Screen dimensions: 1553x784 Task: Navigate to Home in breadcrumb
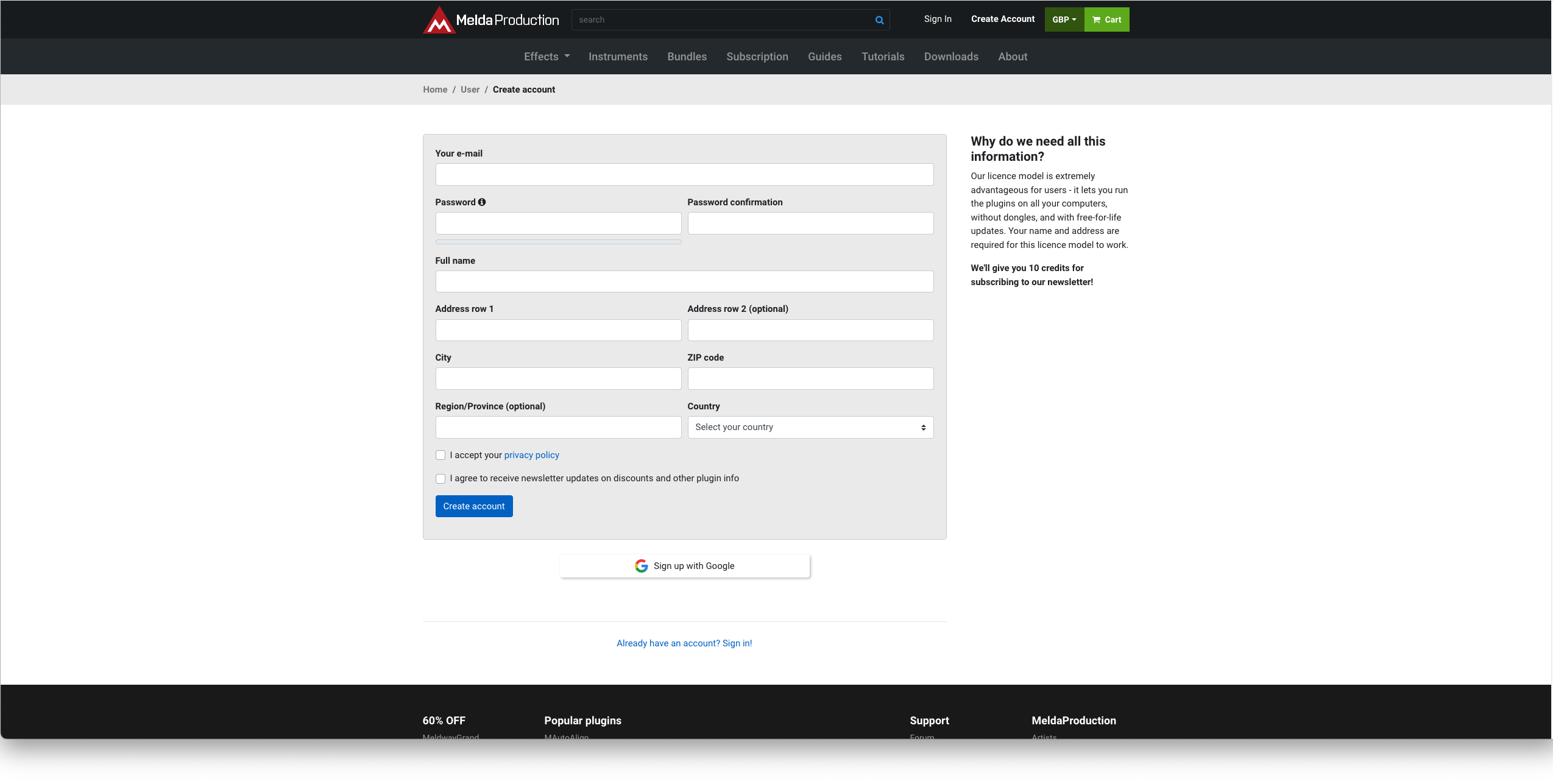435,90
